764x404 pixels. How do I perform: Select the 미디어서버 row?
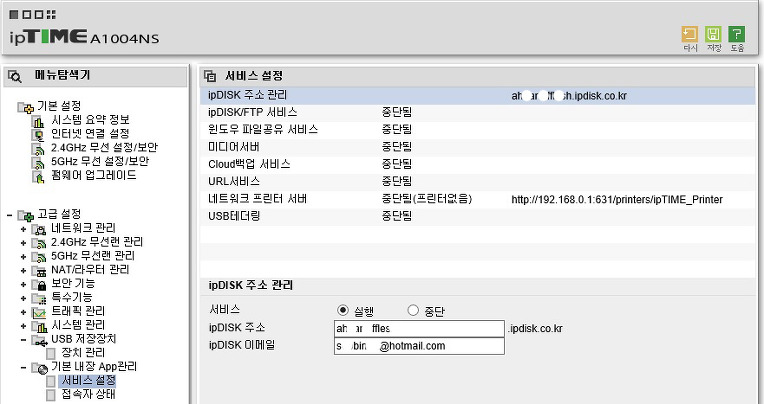point(477,147)
